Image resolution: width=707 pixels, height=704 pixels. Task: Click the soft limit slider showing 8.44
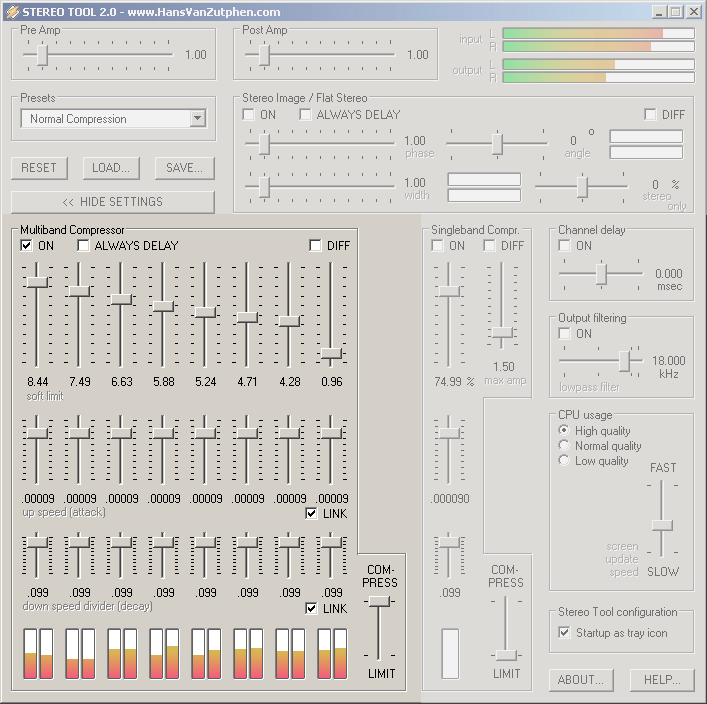tap(37, 282)
